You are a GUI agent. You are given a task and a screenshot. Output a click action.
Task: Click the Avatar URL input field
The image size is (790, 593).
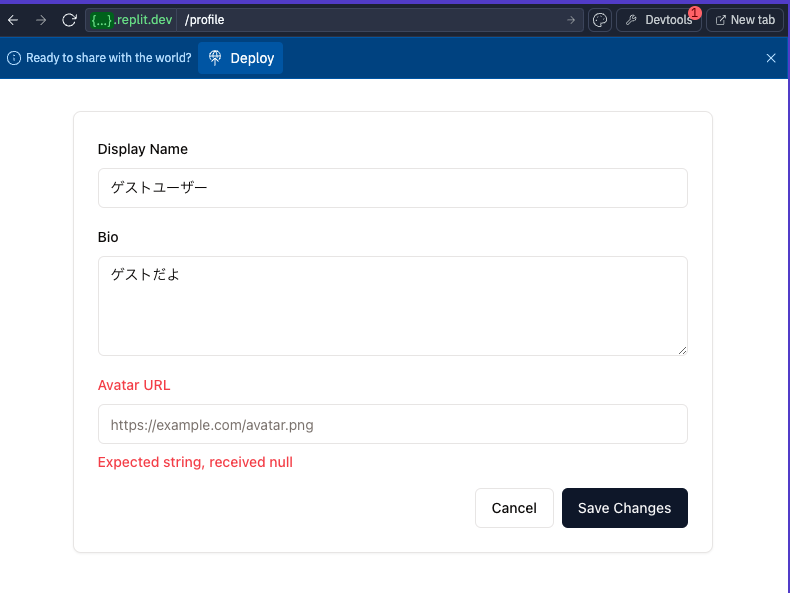tap(392, 424)
